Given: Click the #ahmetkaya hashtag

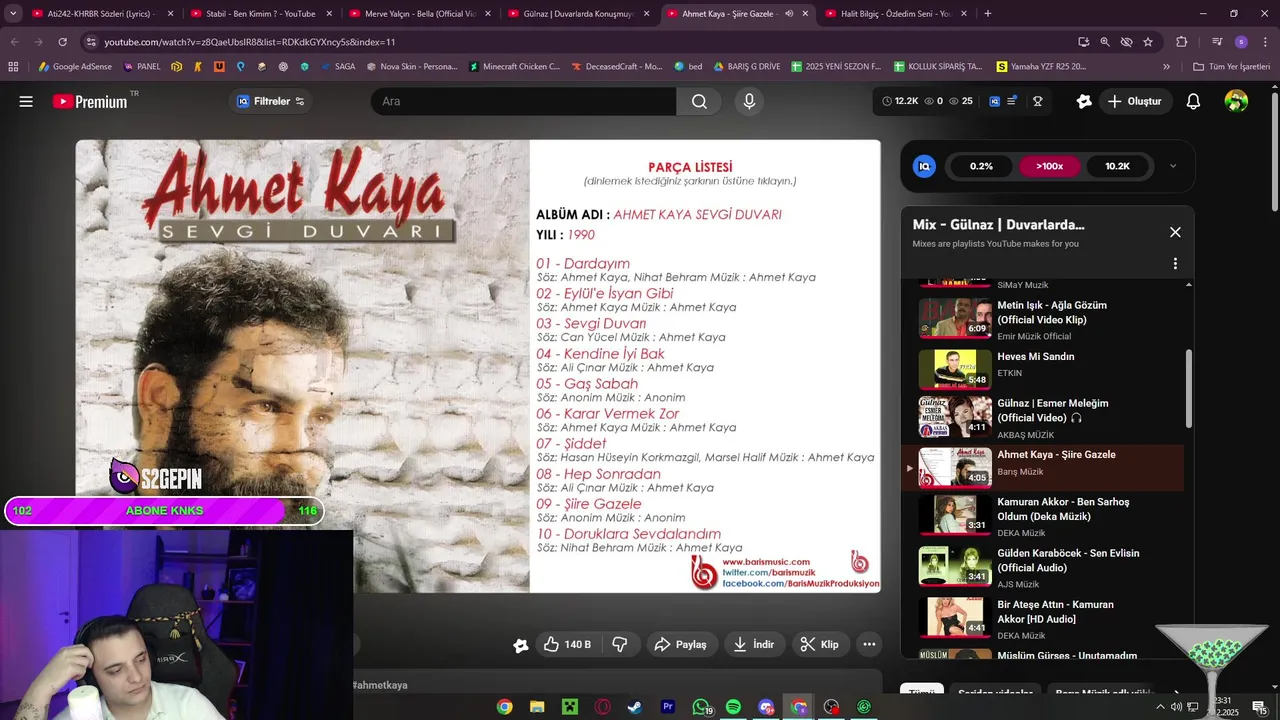Looking at the screenshot, I should (379, 685).
